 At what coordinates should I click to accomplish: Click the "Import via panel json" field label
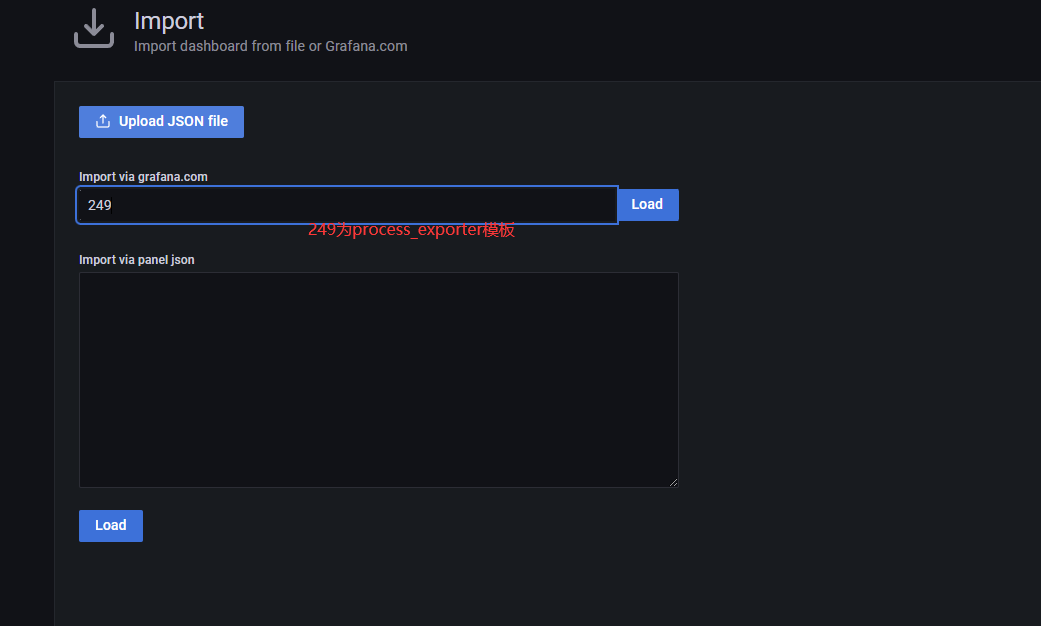click(136, 260)
